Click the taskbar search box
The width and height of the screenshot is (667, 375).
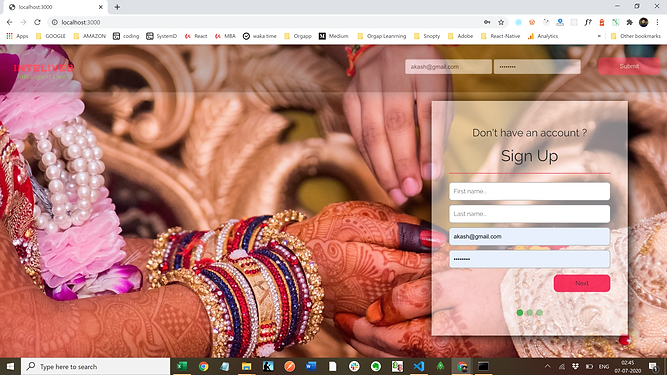coord(96,366)
